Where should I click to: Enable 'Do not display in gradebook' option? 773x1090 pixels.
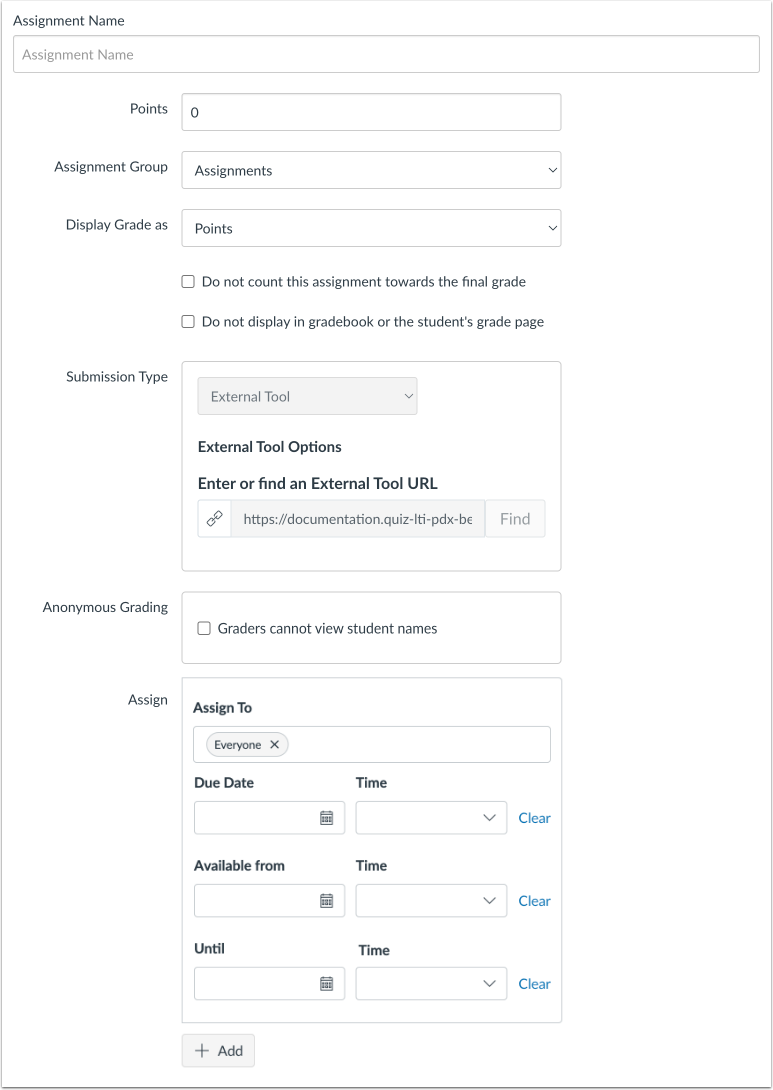tap(188, 322)
